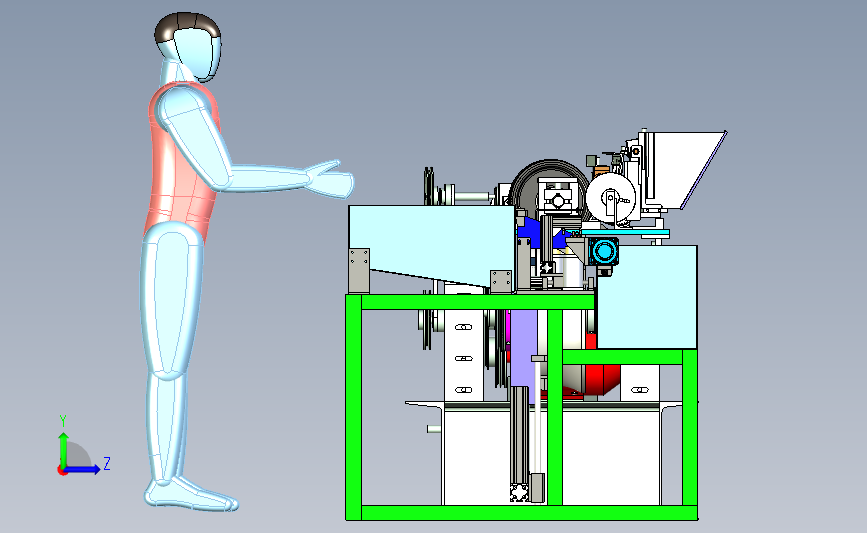
Task: Select the mannequin's head
Action: tap(189, 46)
